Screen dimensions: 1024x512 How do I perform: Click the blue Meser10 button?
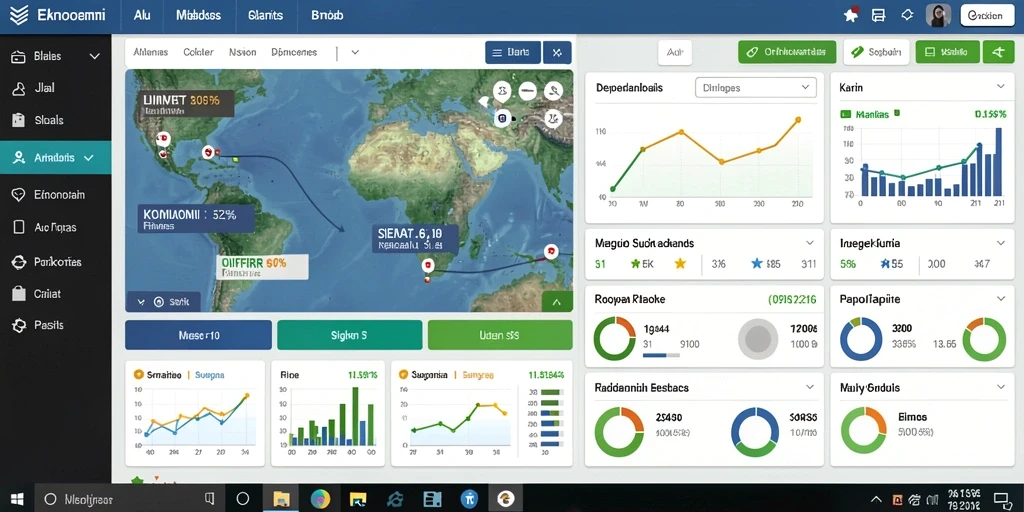pos(199,335)
